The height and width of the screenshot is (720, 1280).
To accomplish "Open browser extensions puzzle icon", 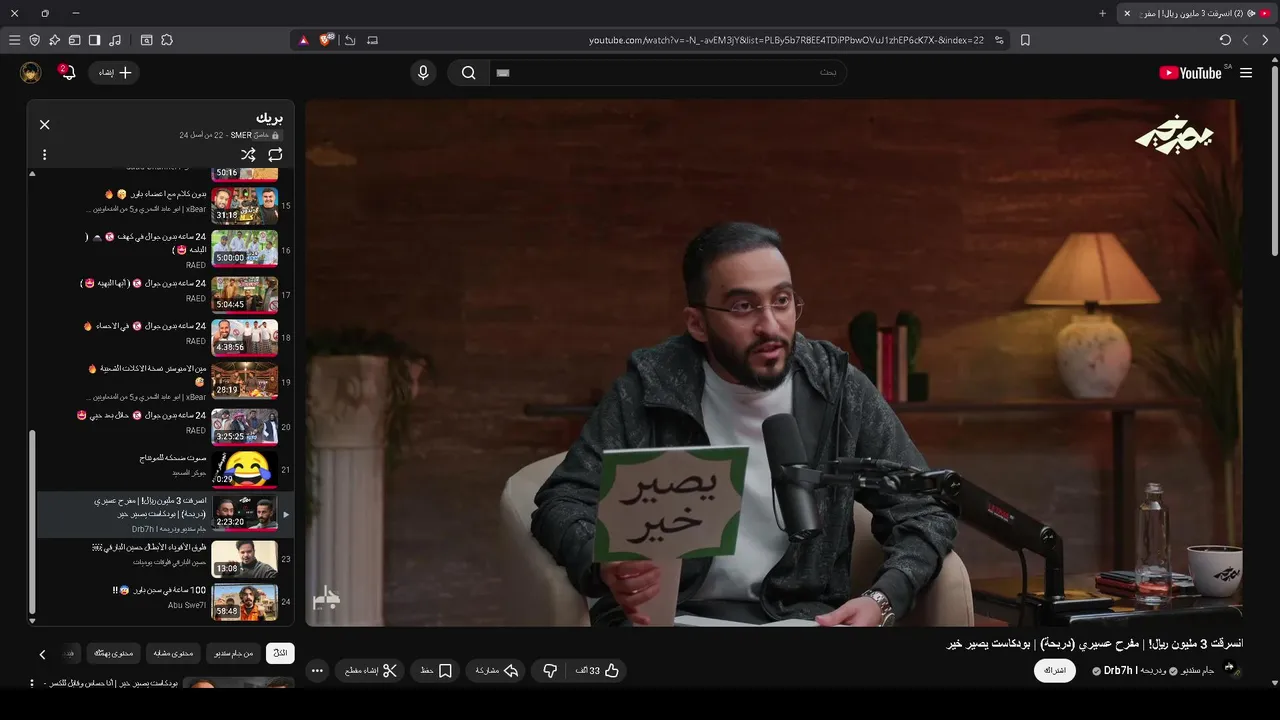I will [x=167, y=40].
